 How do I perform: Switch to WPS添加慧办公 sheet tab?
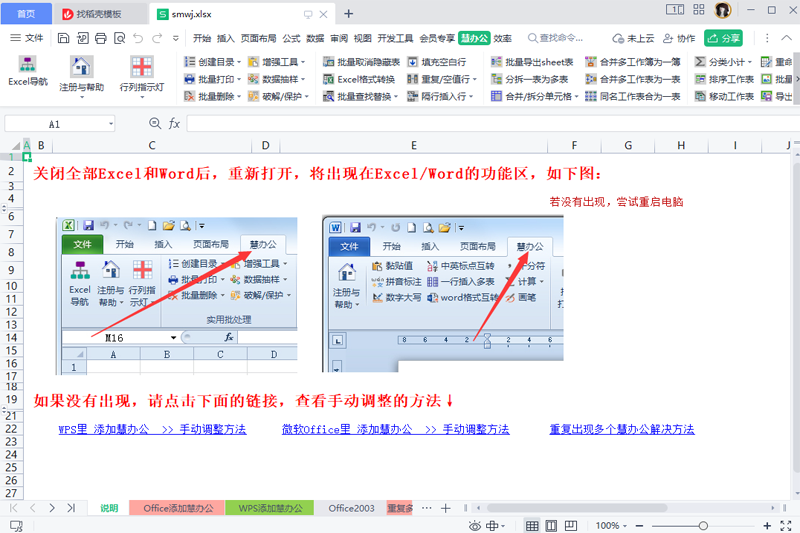click(270, 508)
